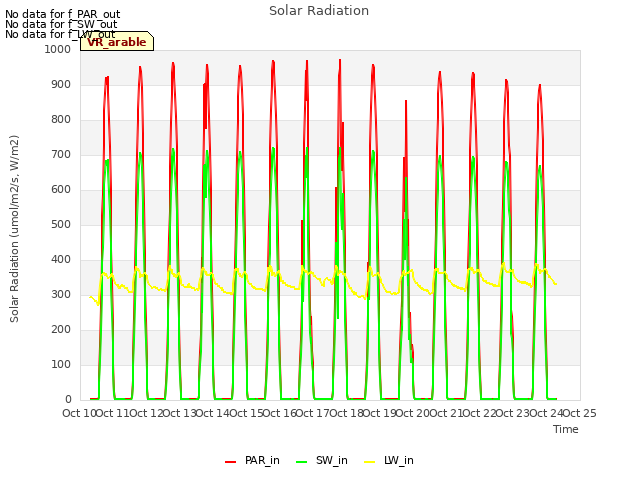Screen dimensions: 640x480
Task: Click the VR_arable annotation box
Action: click(x=117, y=41)
